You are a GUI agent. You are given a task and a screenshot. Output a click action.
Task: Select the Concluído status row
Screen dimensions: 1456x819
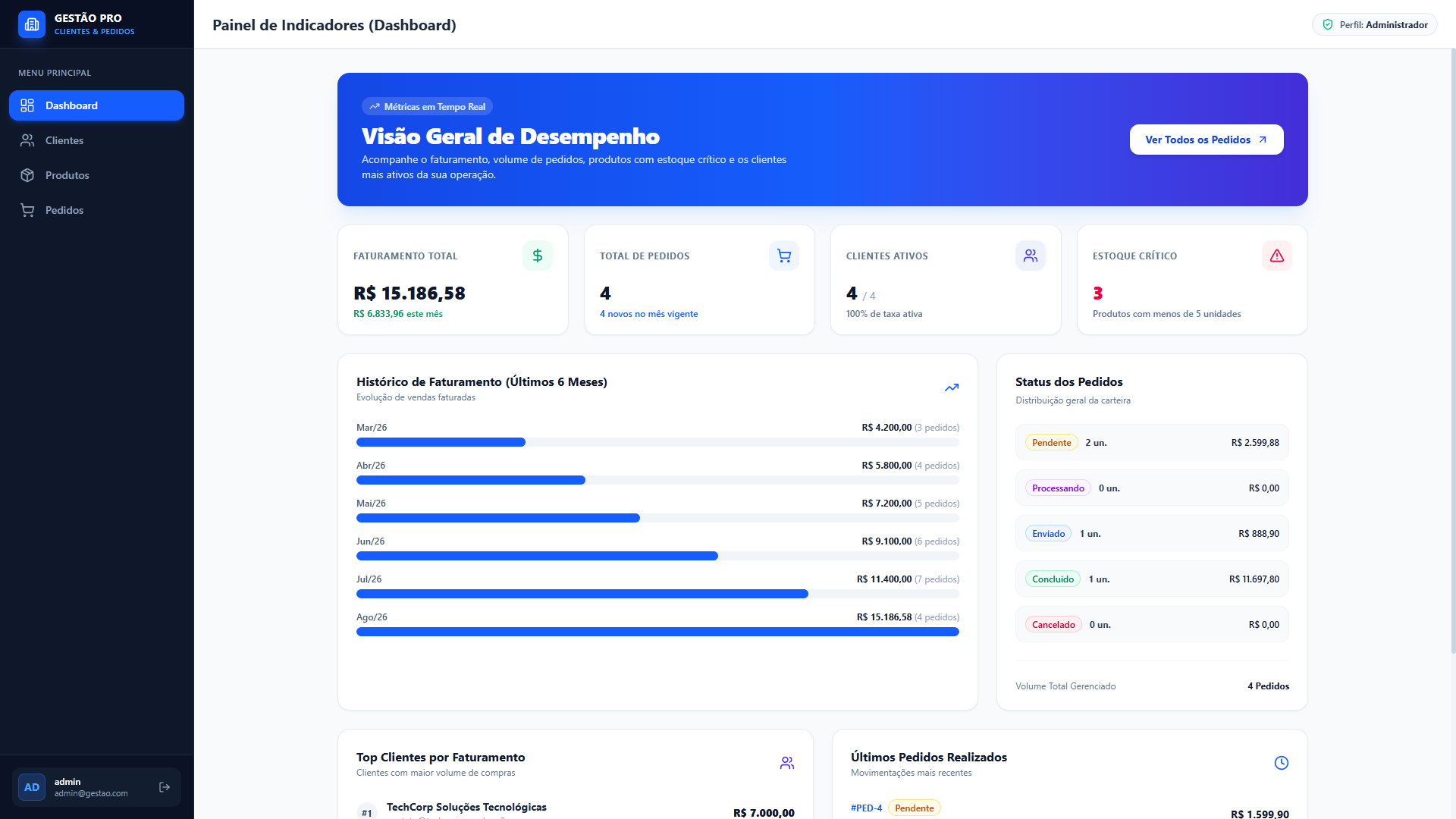pyautogui.click(x=1152, y=579)
